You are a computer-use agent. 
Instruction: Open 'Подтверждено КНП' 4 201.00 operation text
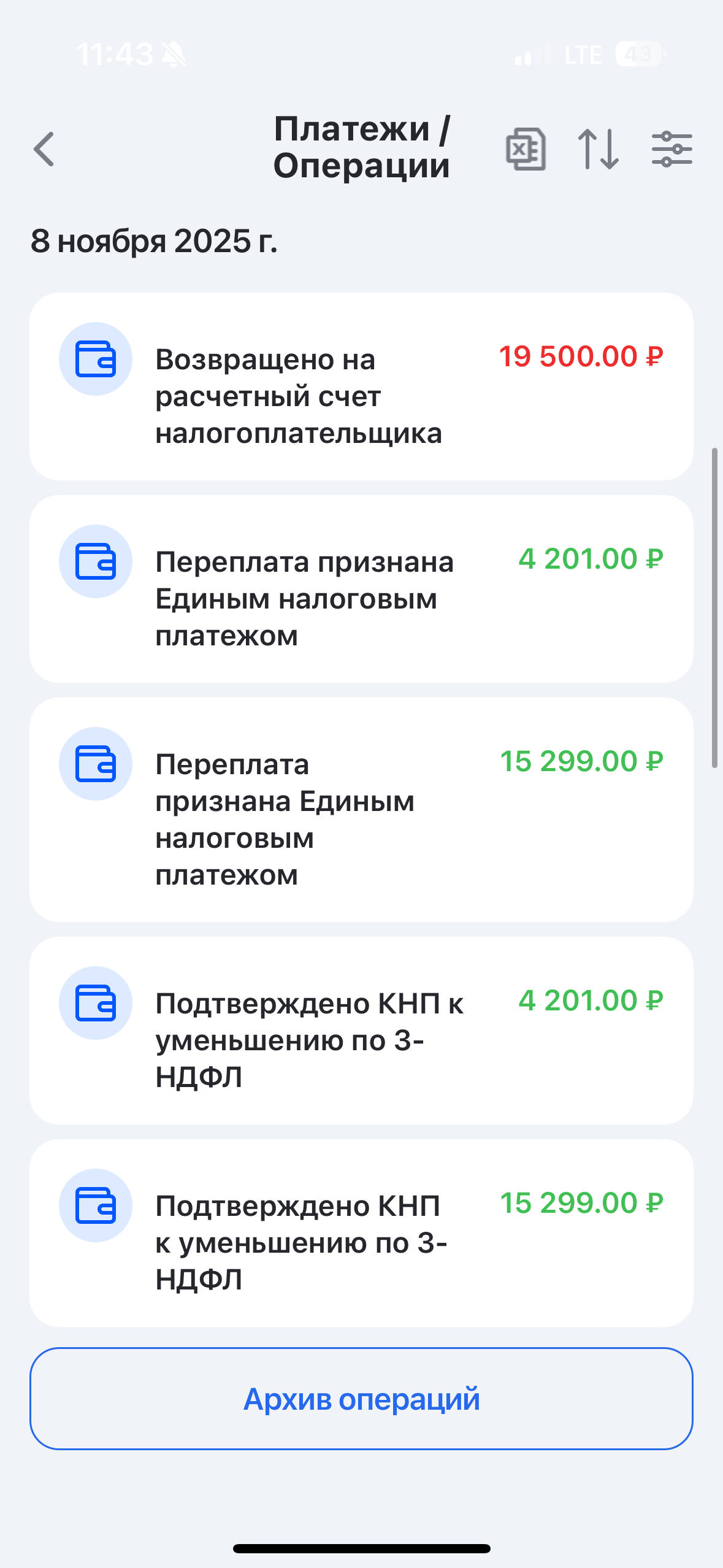(x=309, y=1040)
